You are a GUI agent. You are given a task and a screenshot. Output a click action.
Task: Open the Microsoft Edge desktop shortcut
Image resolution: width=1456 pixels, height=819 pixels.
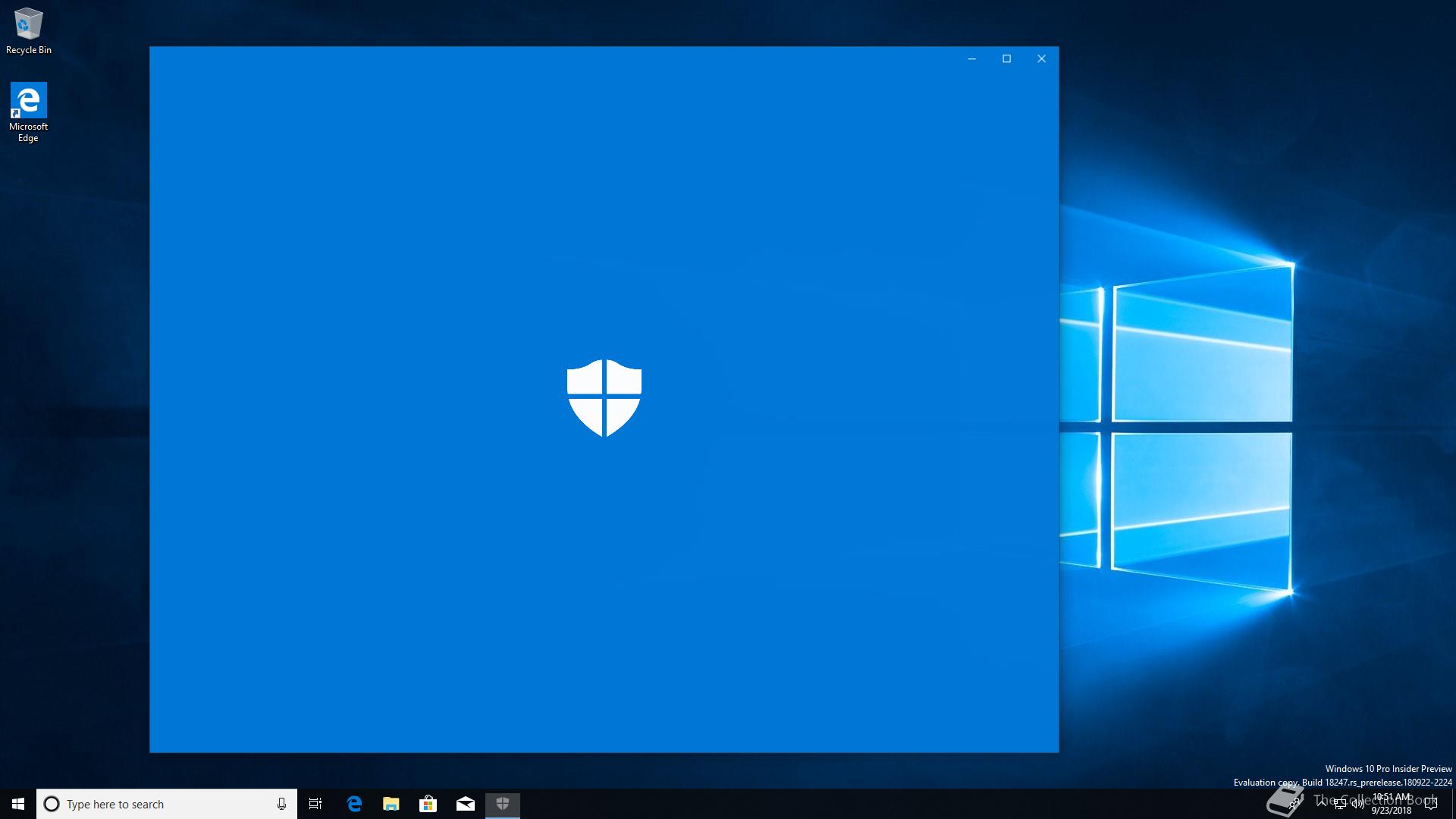28,112
